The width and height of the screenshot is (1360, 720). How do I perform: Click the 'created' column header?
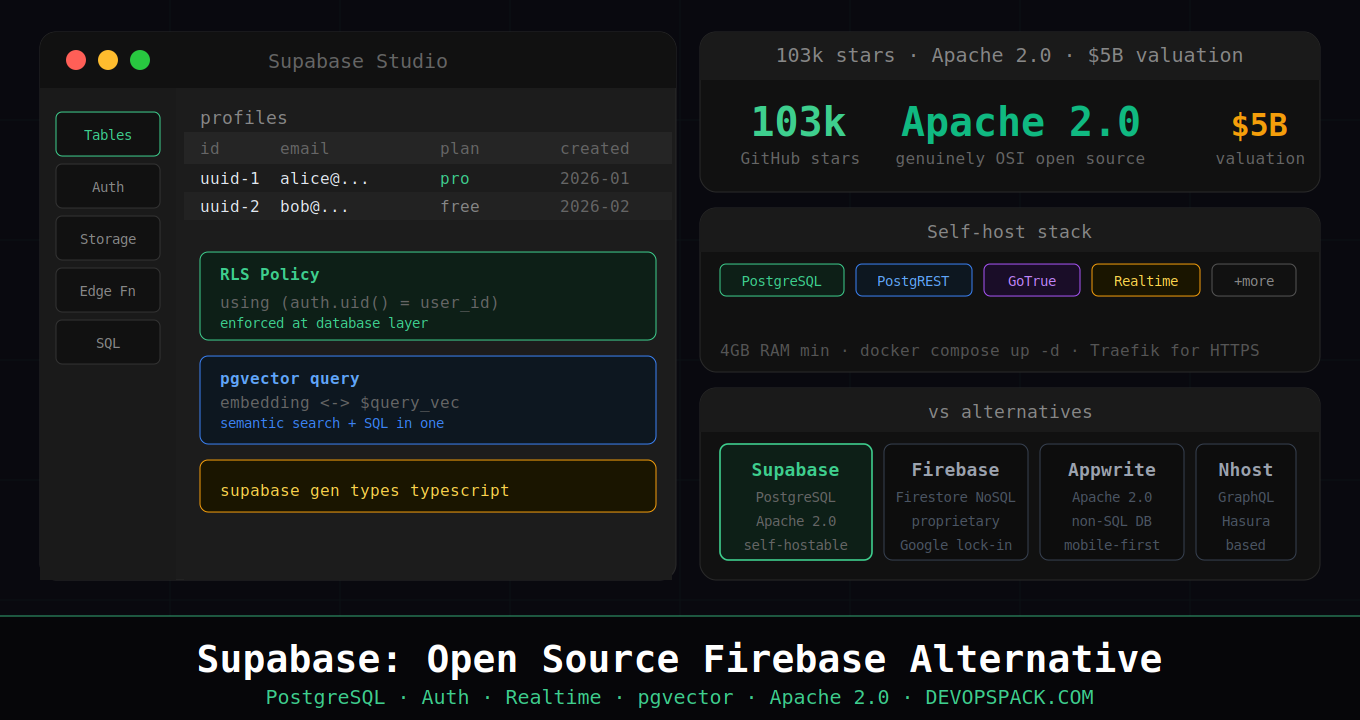(x=595, y=148)
